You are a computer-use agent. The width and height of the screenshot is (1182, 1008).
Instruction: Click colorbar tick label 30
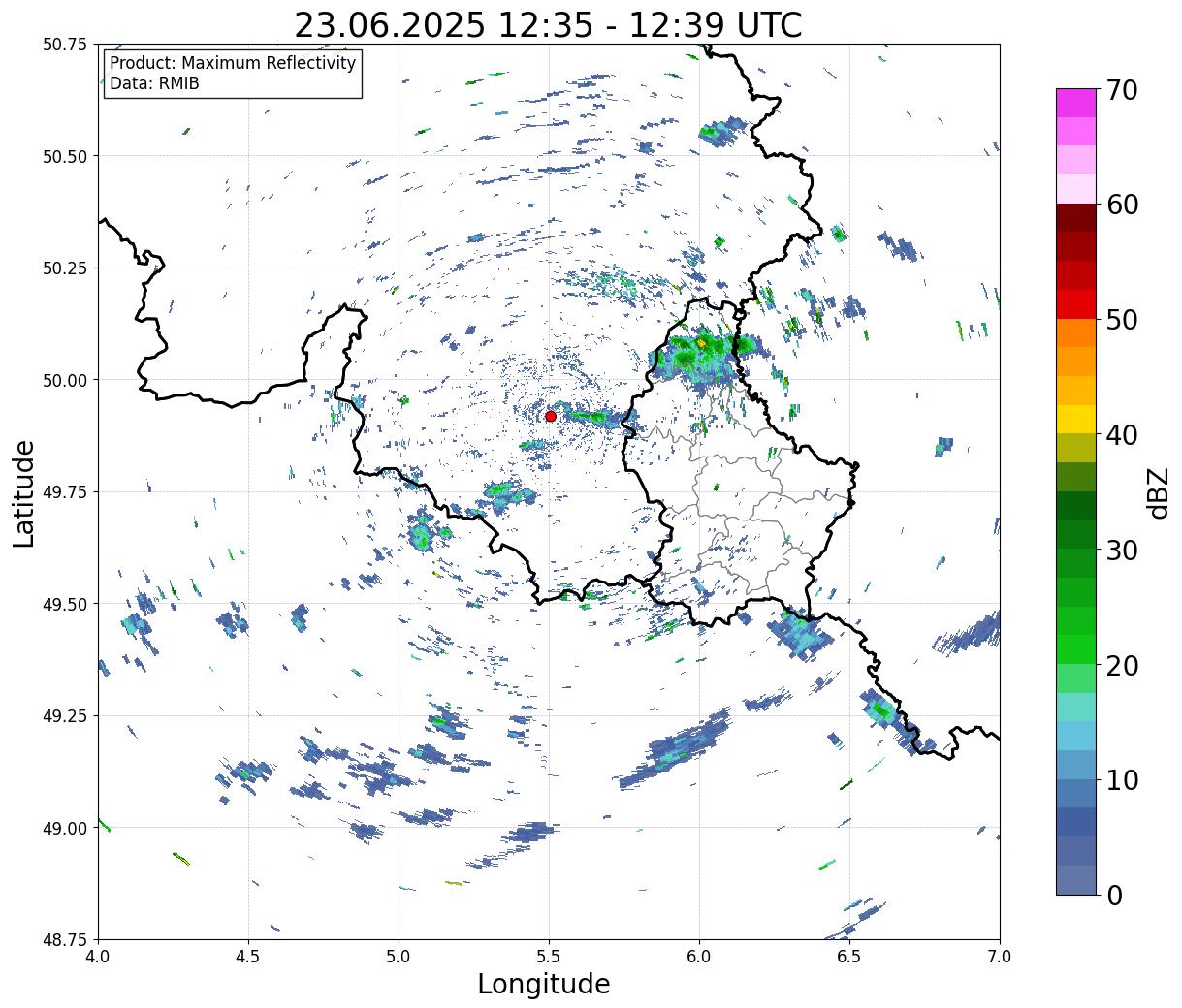[x=1121, y=550]
